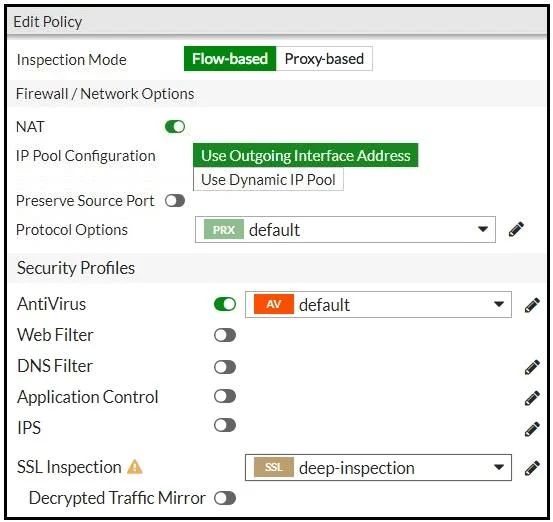This screenshot has height=522, width=553.
Task: Turn on the DNS Filter toggle
Action: tap(225, 367)
